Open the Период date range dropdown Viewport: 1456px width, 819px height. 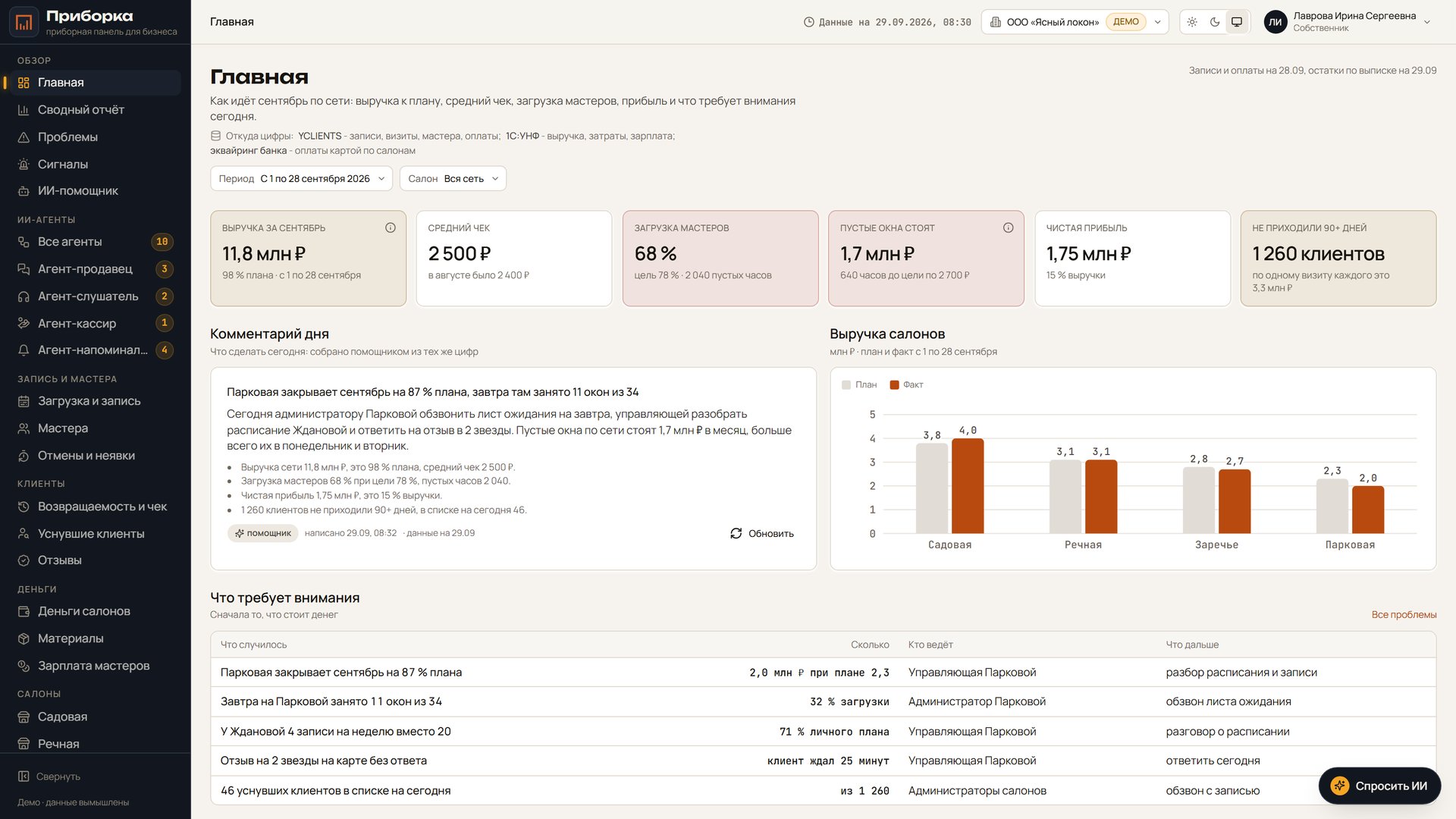pos(302,179)
